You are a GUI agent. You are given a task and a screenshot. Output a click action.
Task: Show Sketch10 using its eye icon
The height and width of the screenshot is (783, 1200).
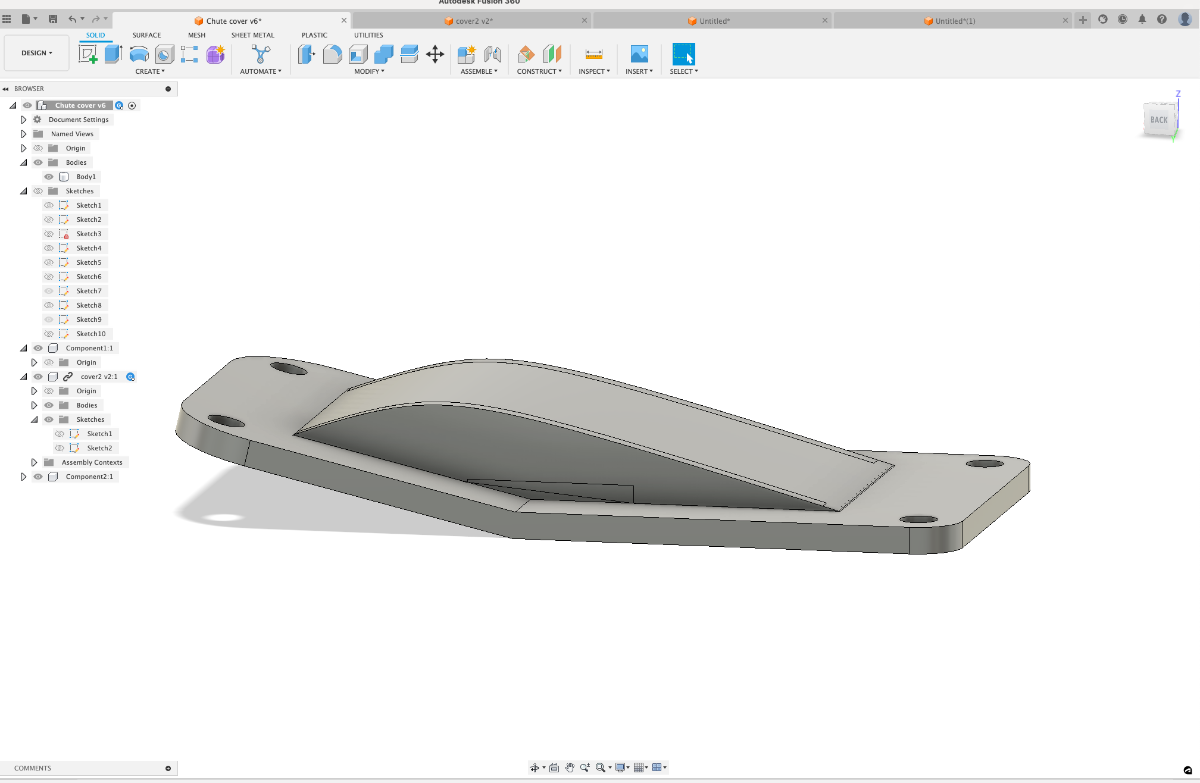(48, 334)
